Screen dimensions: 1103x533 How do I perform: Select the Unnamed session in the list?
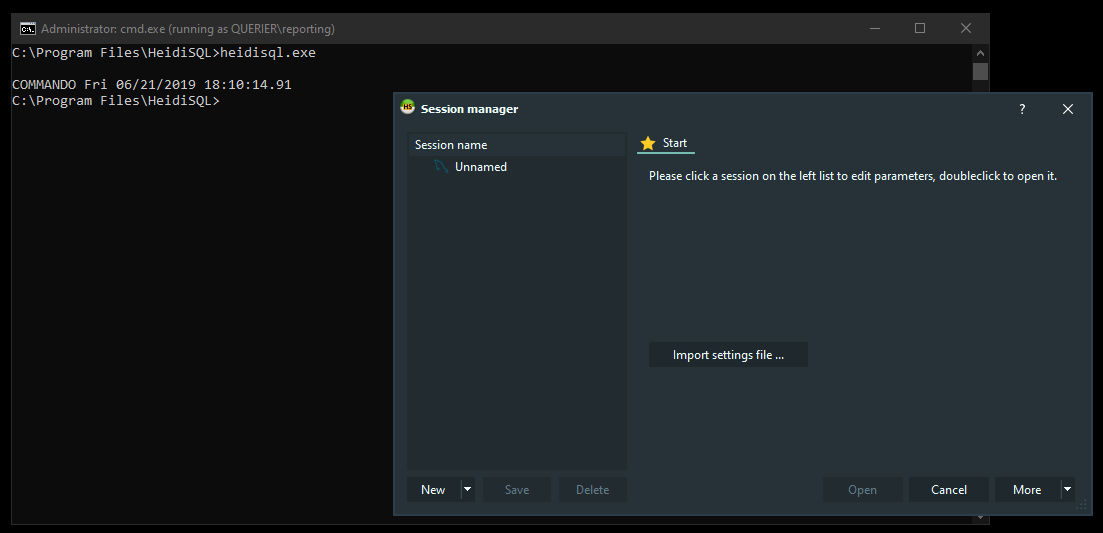tap(480, 167)
